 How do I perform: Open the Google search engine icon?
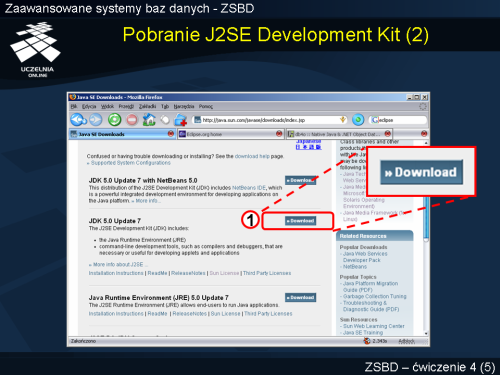pos(375,120)
